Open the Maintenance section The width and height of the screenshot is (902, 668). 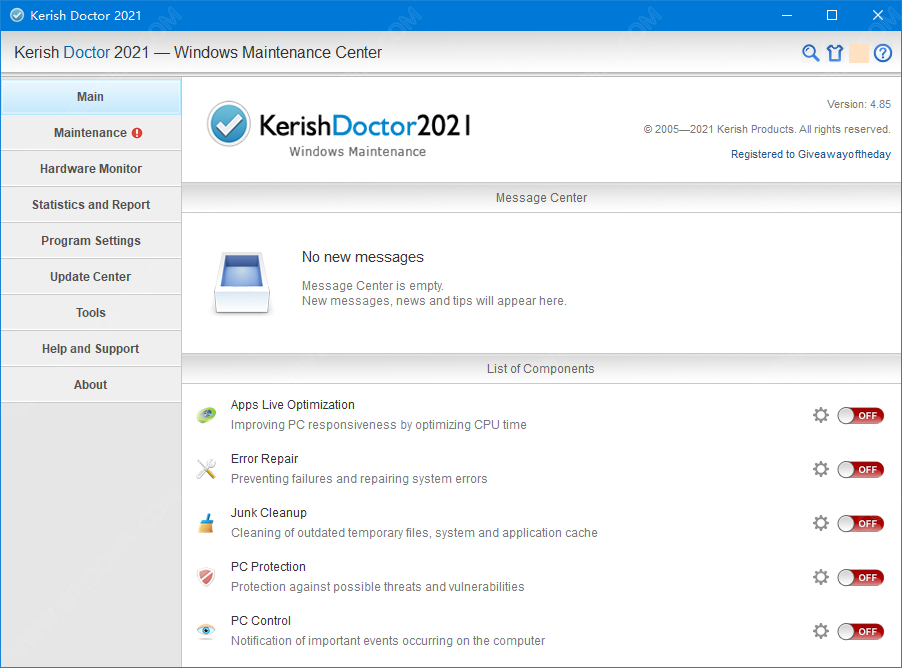tap(91, 133)
